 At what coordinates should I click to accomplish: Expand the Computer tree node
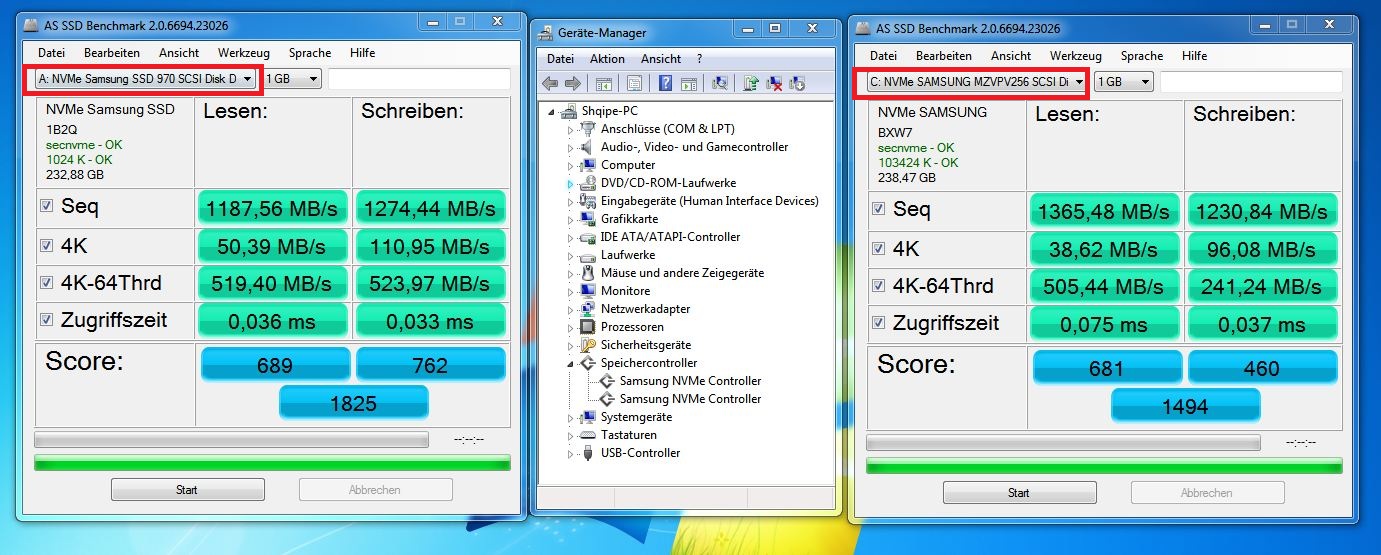tap(572, 165)
